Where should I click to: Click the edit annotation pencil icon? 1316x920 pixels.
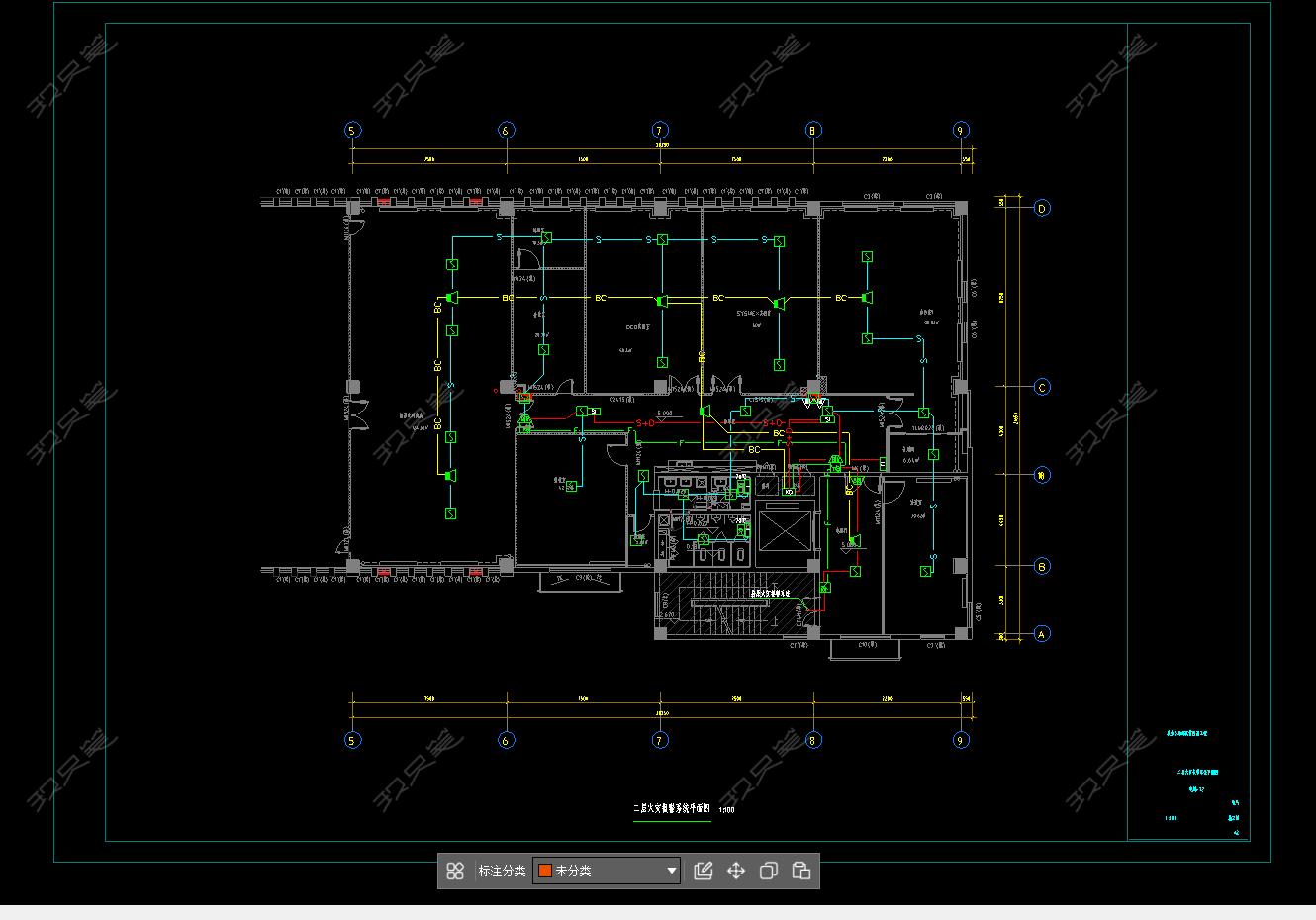[x=704, y=871]
